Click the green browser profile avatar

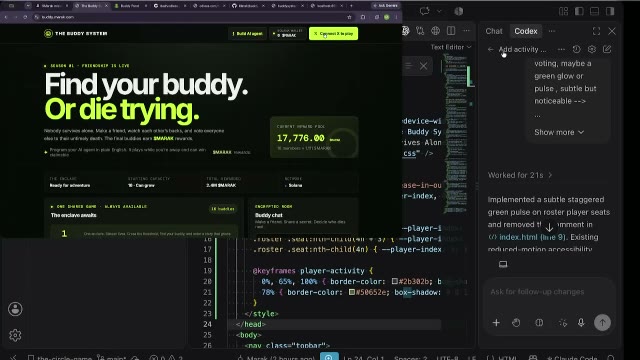coord(387,17)
